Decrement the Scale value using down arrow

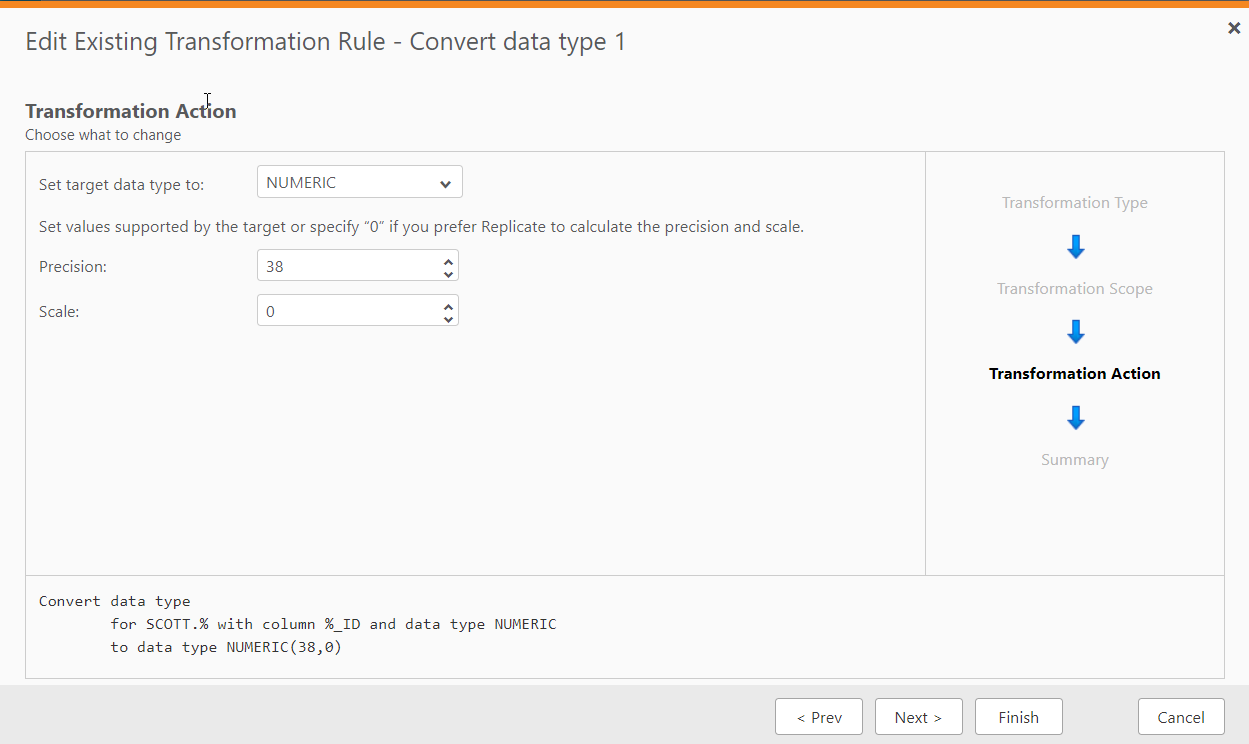point(448,318)
